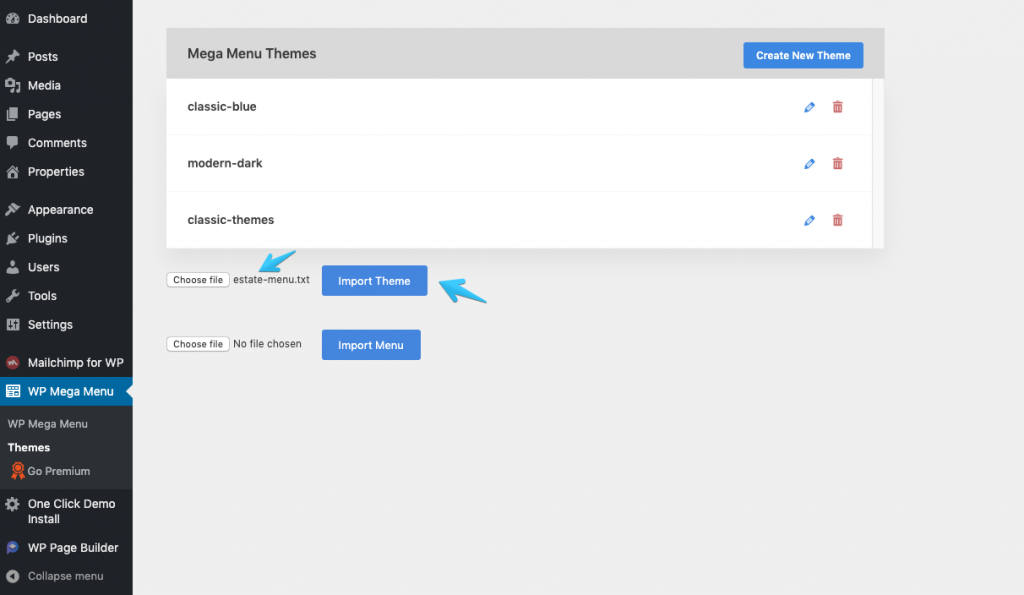
Task: Import the chosen estate-menu.txt theme
Action: tap(374, 280)
